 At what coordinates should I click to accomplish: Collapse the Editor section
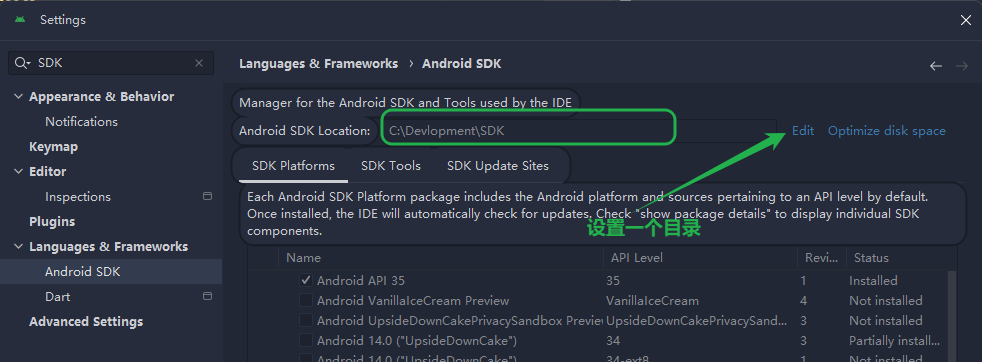click(18, 172)
